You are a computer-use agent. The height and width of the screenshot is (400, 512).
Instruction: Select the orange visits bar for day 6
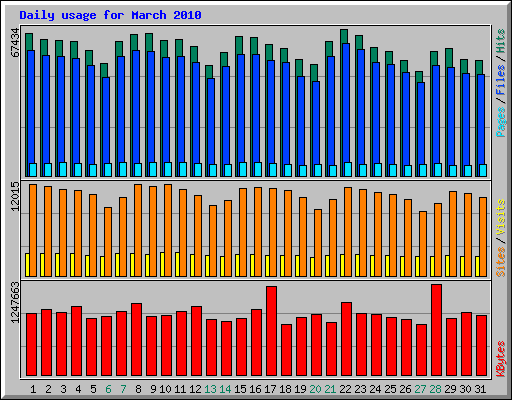pyautogui.click(x=108, y=242)
